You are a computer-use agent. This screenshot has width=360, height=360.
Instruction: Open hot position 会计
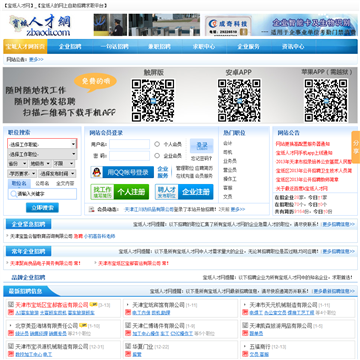click(228, 143)
